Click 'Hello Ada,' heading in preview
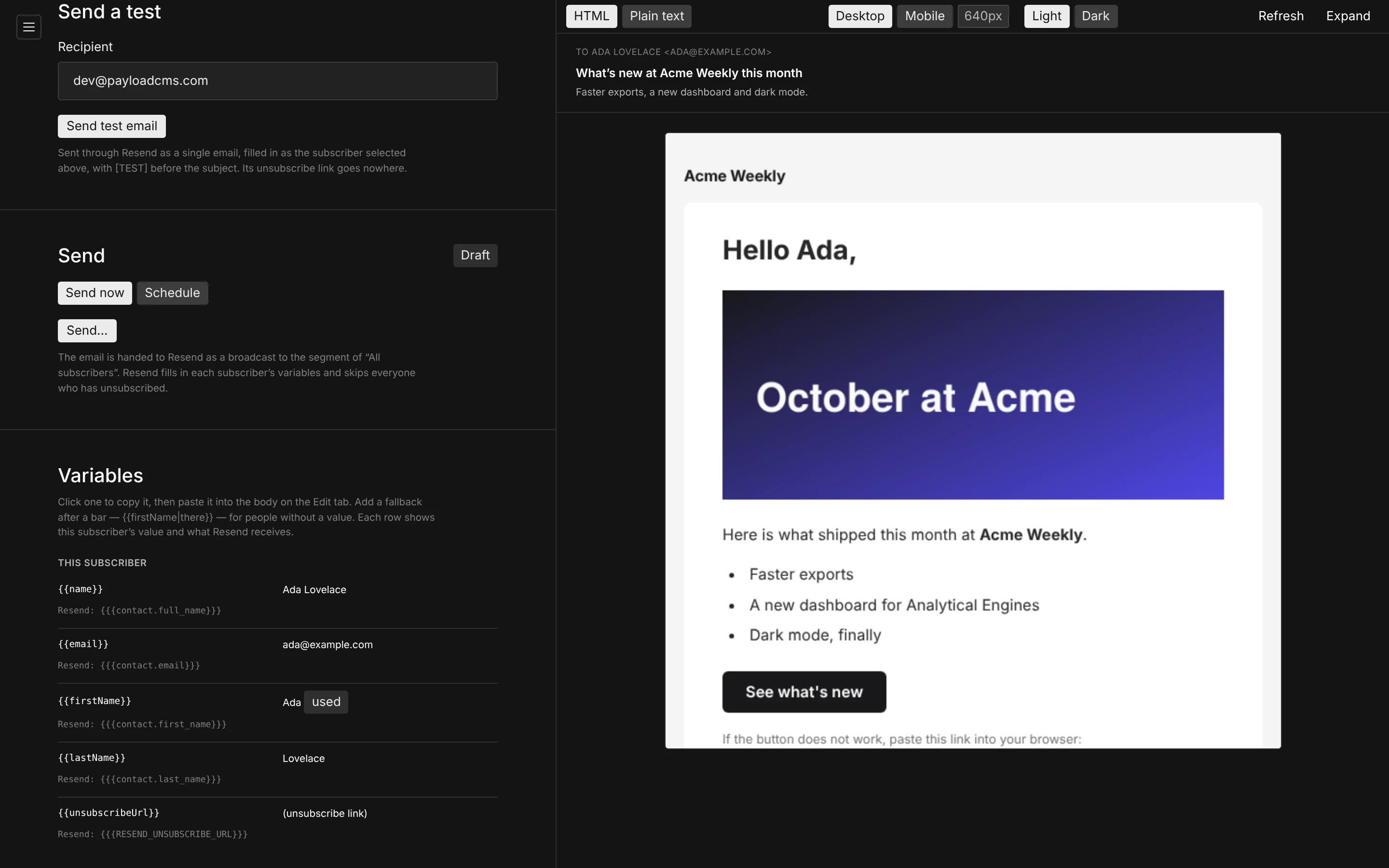The height and width of the screenshot is (868, 1389). point(789,250)
